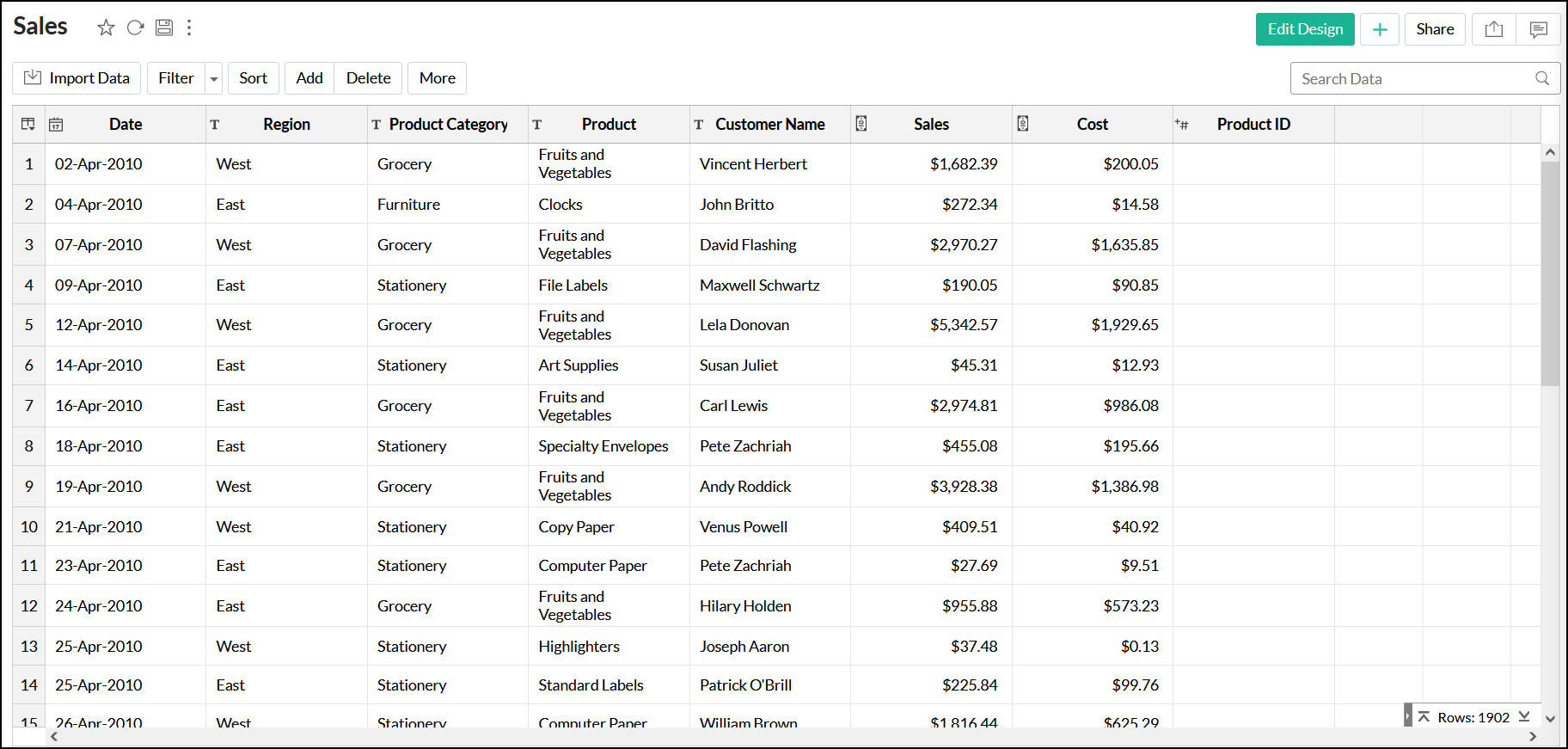Jump to the first row using the top arrow

pyautogui.click(x=1424, y=716)
